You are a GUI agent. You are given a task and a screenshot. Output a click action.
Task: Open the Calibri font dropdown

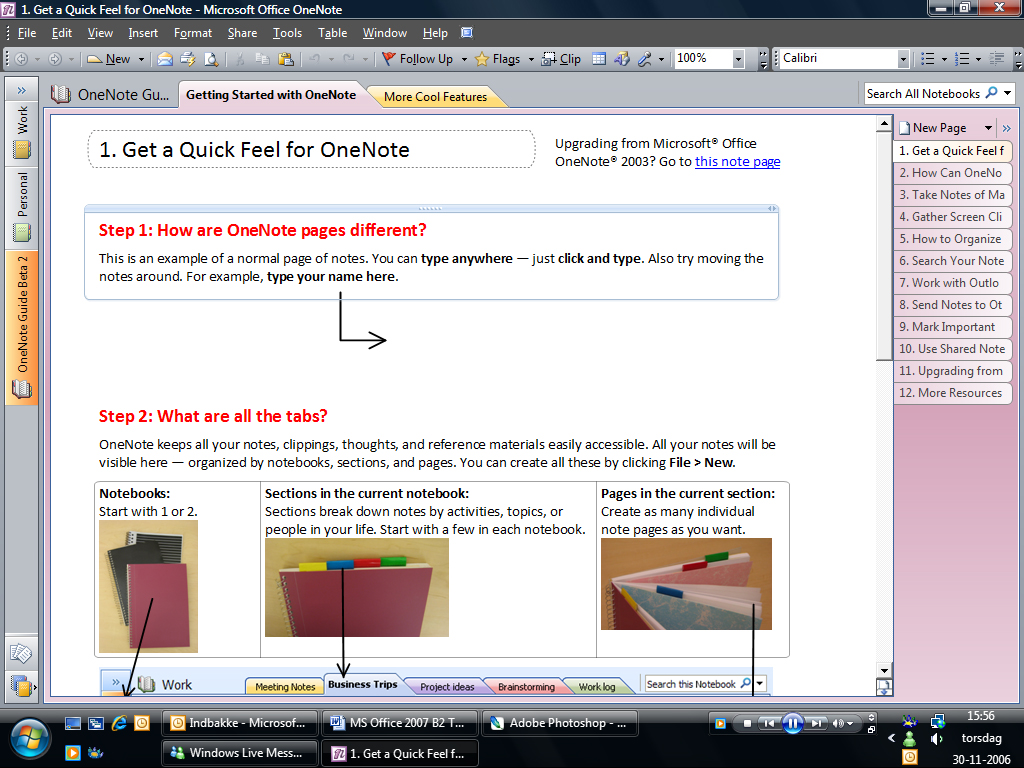tap(903, 59)
